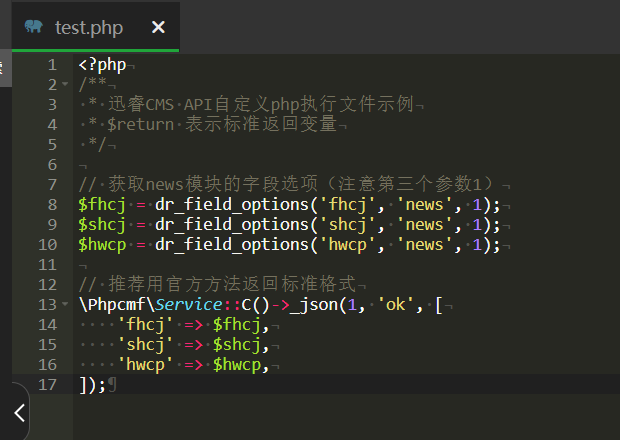Click the 'fhcj' array key on line 14
The image size is (620, 440).
tap(145, 325)
